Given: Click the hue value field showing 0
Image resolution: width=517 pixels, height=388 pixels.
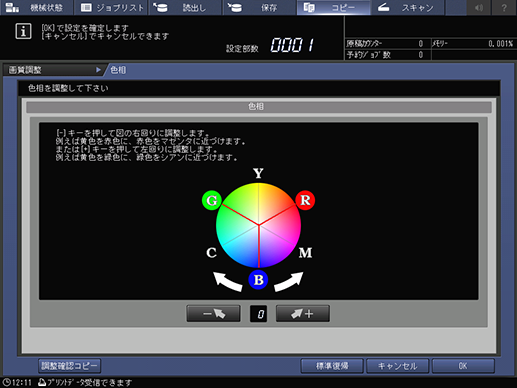Looking at the screenshot, I should click(x=258, y=314).
